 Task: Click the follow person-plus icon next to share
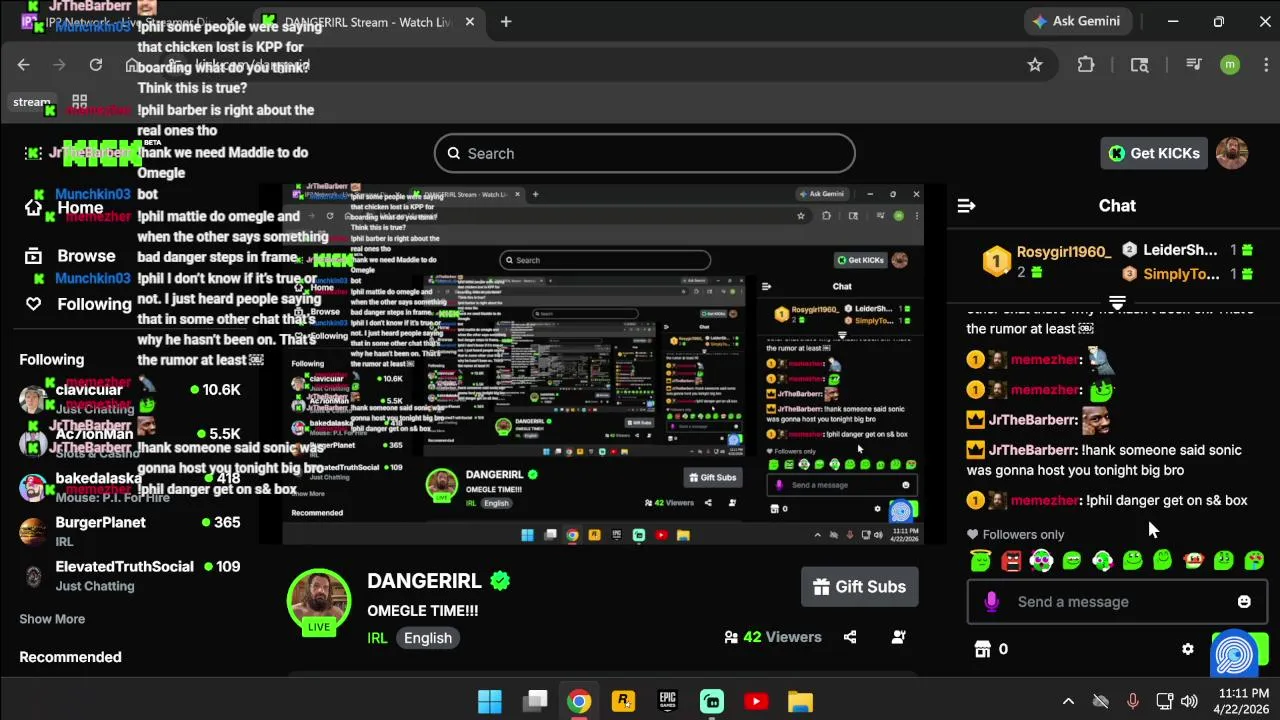(898, 637)
